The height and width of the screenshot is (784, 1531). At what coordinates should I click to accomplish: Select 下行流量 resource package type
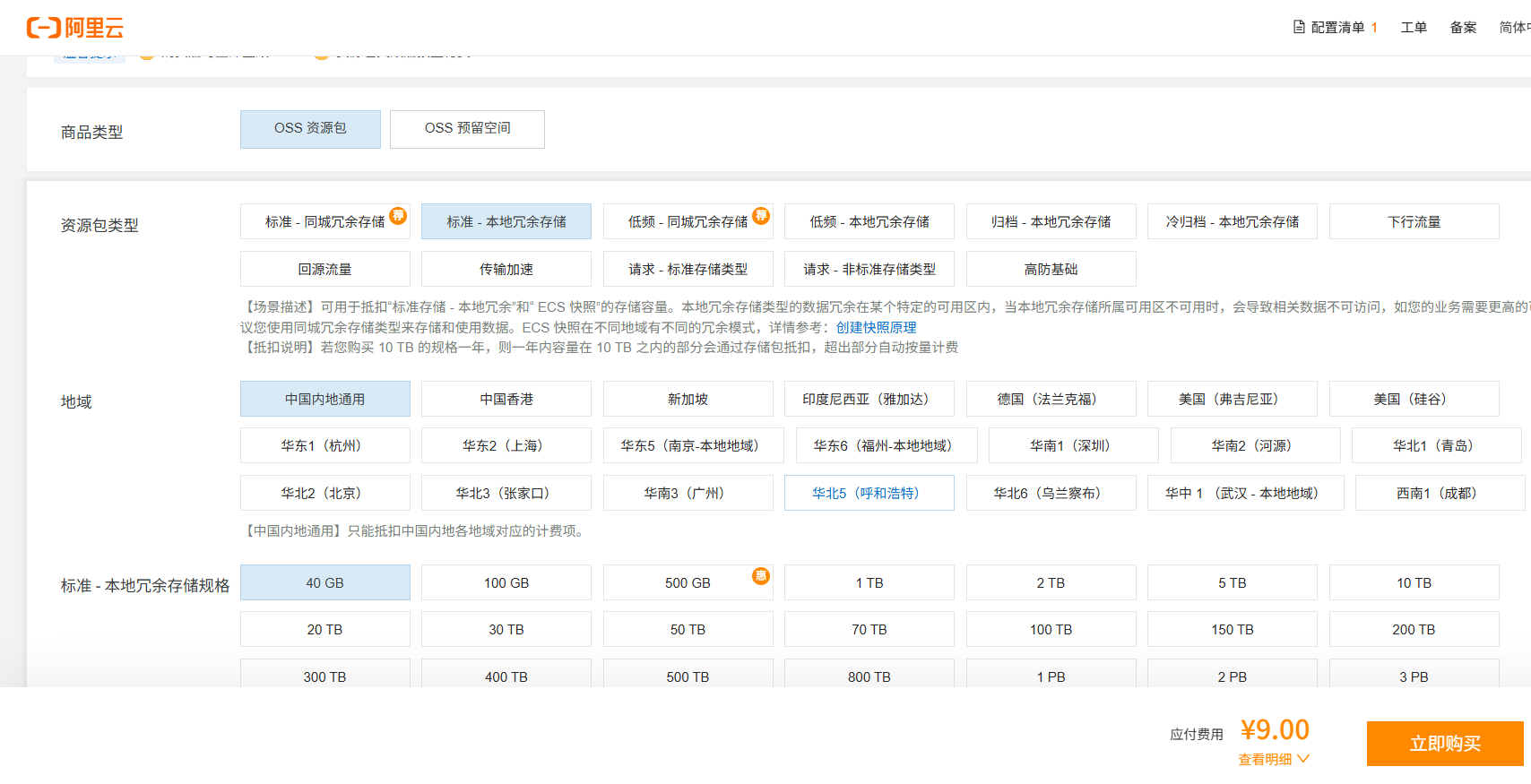1414,221
